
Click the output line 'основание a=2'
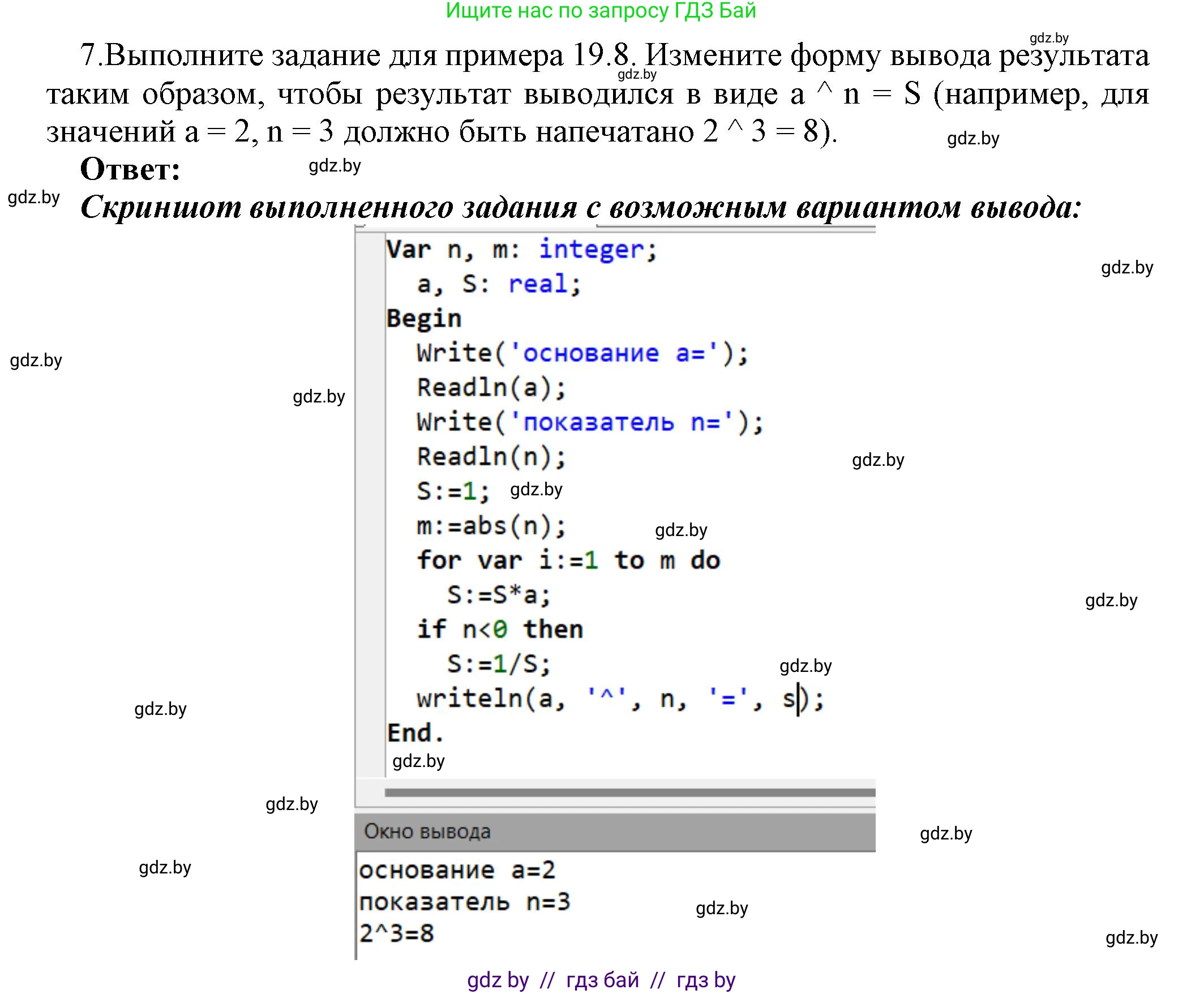(457, 871)
